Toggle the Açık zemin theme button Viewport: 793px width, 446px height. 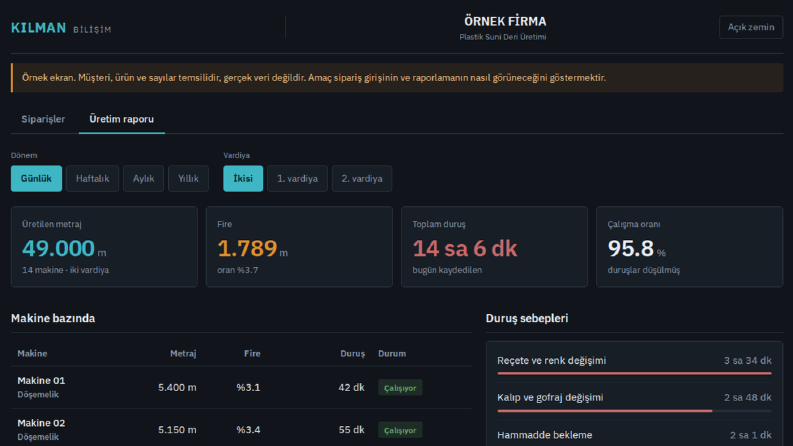tap(751, 27)
